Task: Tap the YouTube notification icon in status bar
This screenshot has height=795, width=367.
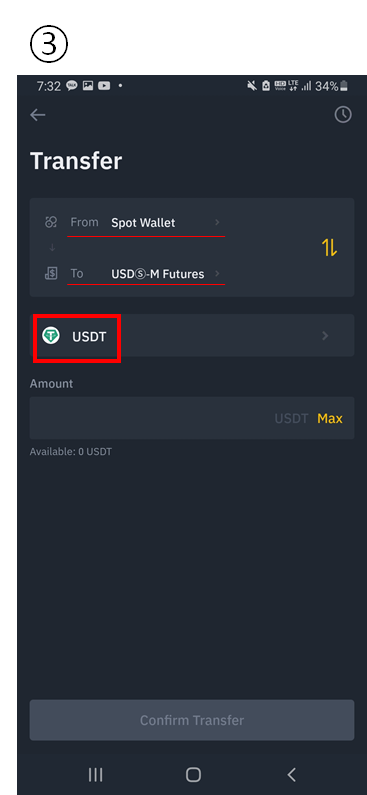Action: pos(104,86)
